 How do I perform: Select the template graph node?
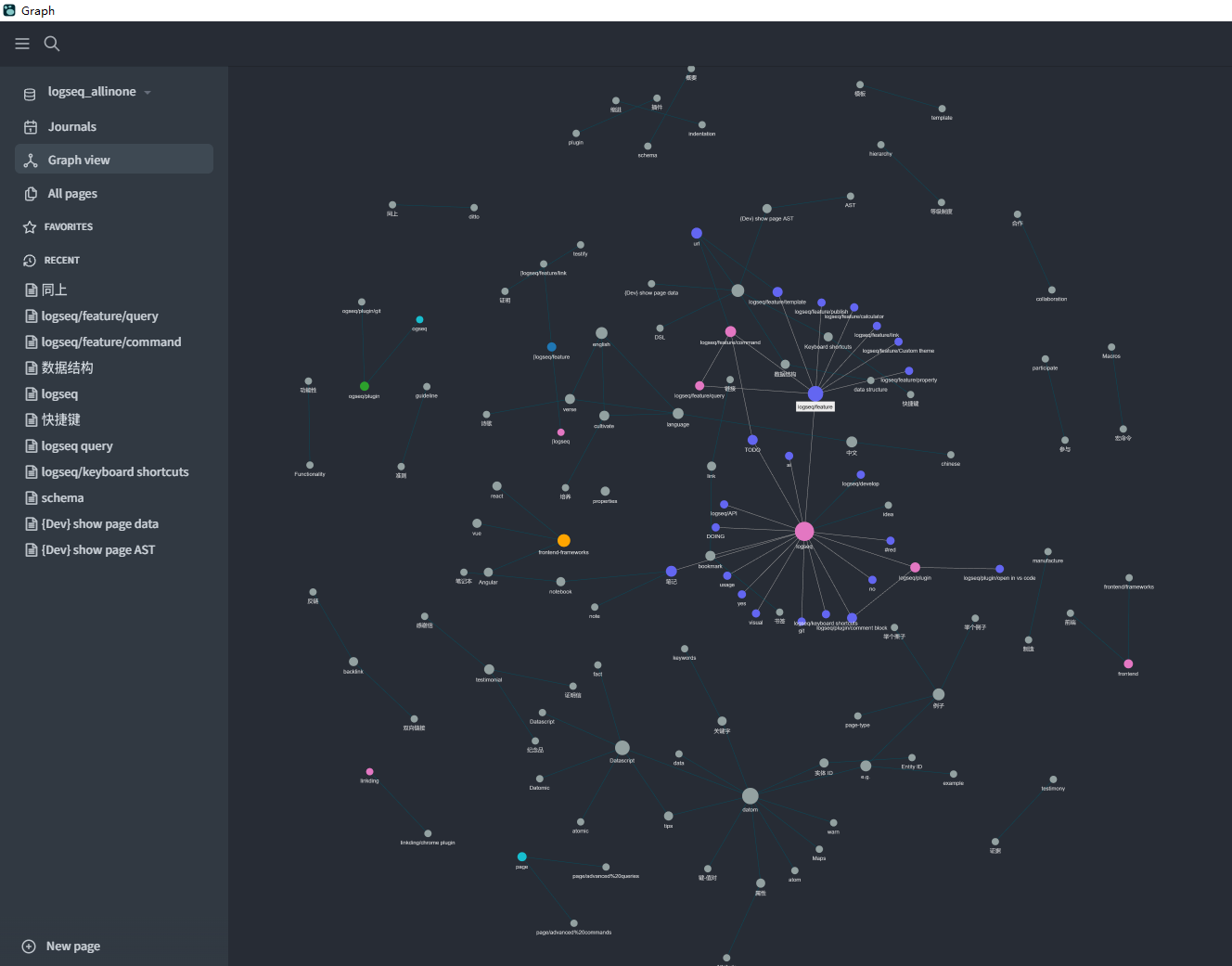(942, 109)
